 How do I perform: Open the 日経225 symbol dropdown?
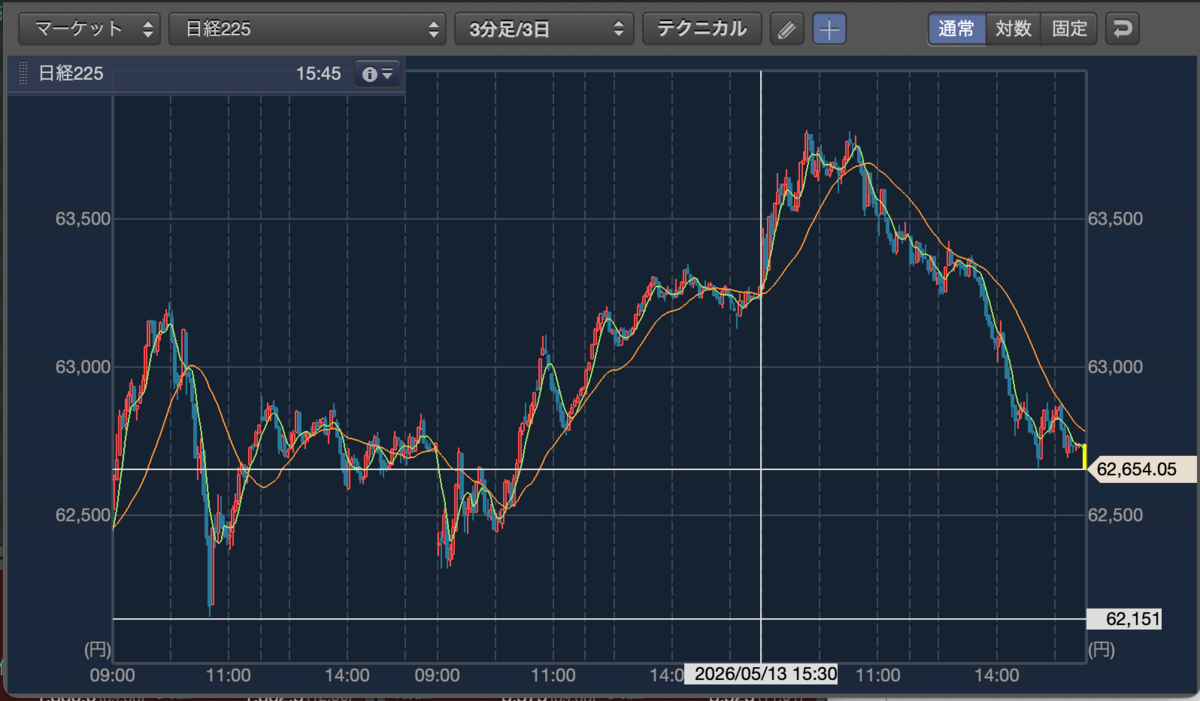point(308,29)
